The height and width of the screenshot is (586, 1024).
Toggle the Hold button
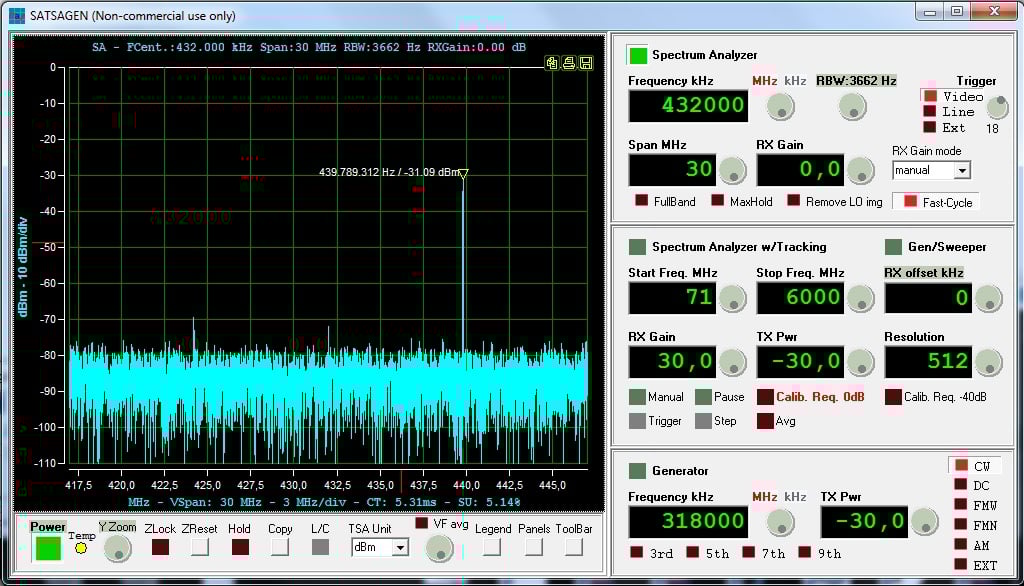click(x=240, y=547)
